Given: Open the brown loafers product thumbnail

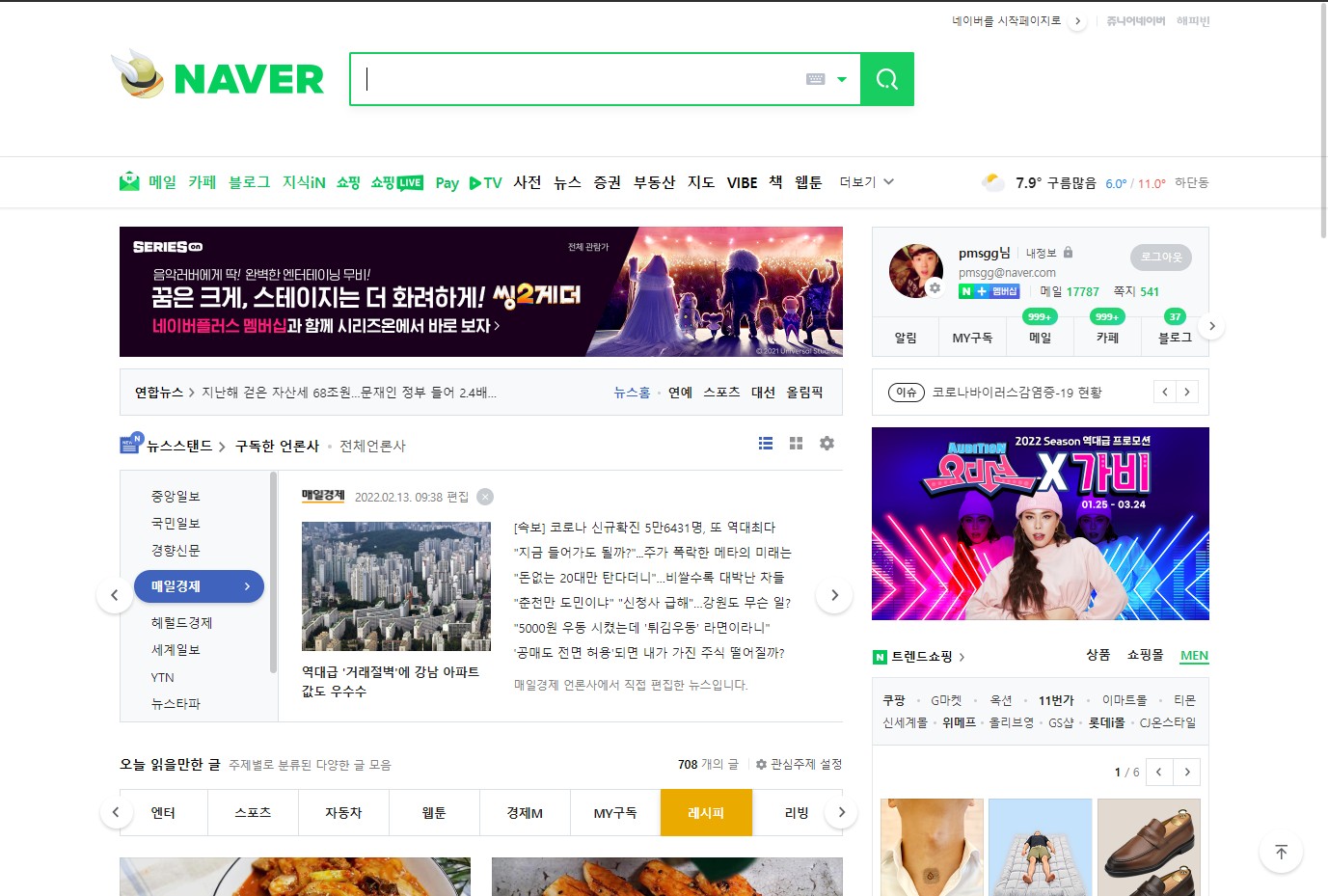Looking at the screenshot, I should coord(1149,847).
